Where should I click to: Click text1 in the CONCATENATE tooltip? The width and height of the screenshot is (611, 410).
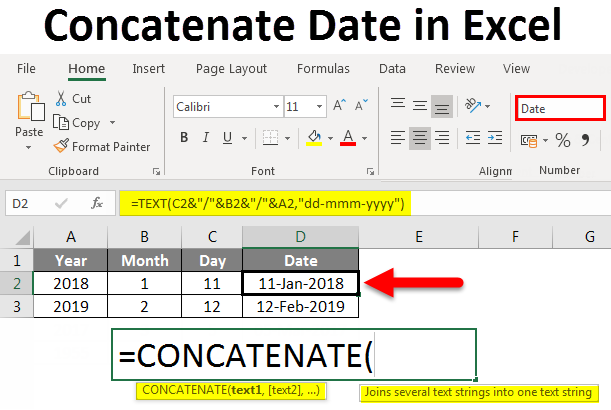(x=245, y=390)
